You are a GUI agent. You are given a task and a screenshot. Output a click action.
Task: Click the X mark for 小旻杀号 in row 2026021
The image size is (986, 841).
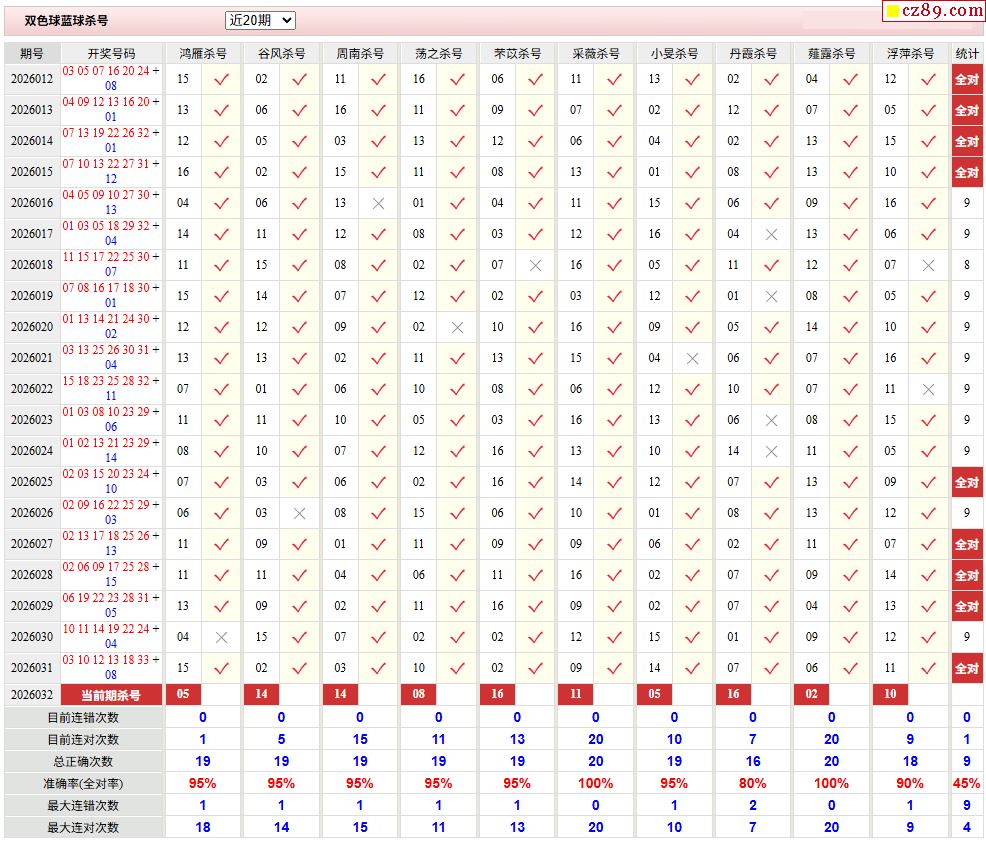click(692, 358)
